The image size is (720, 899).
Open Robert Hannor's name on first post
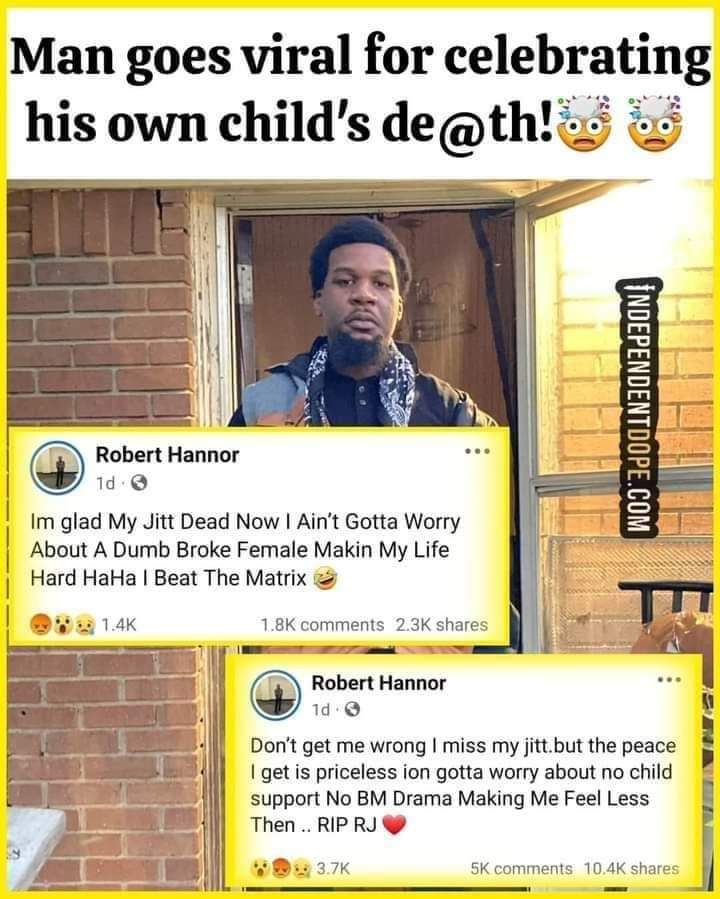(167, 455)
